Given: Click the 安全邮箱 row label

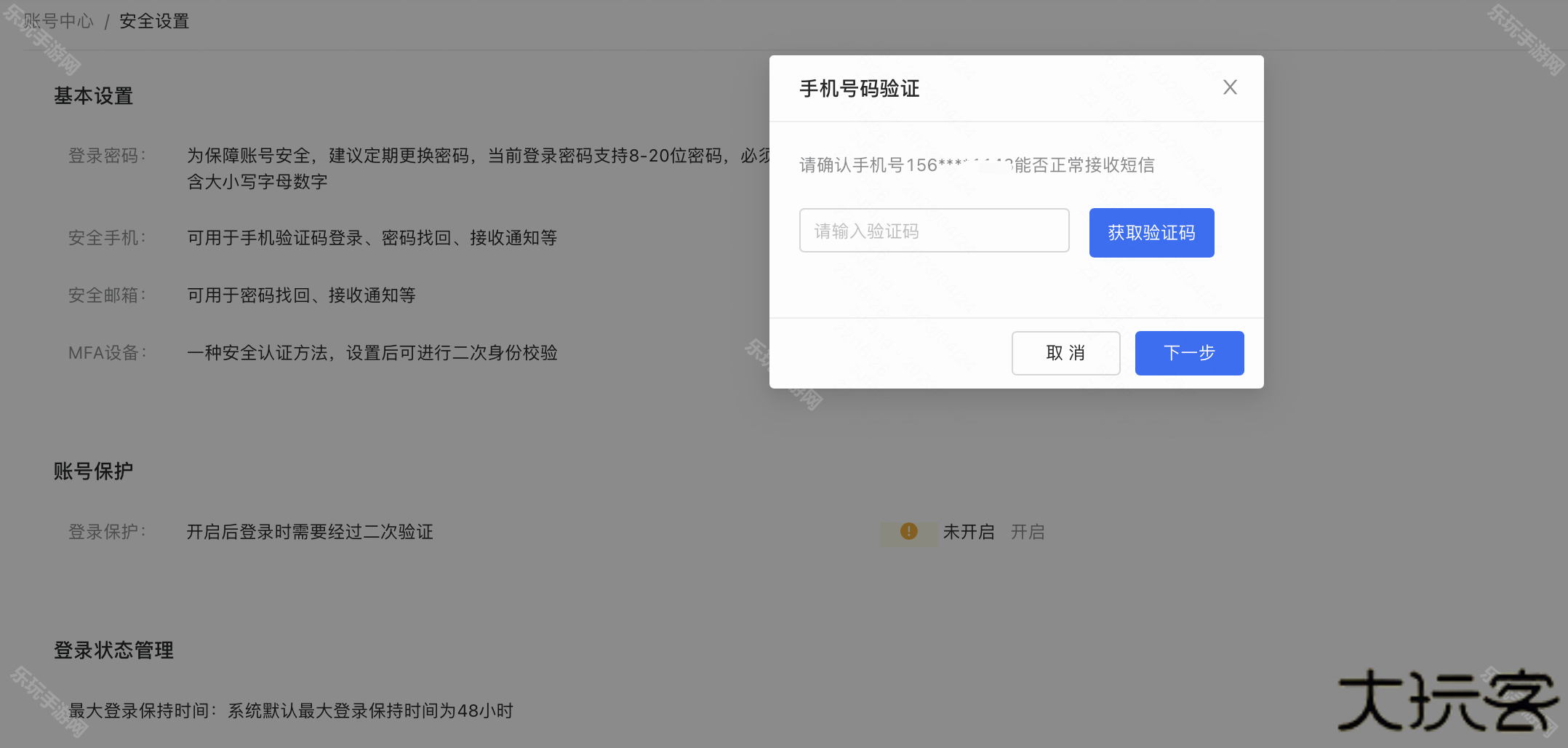Looking at the screenshot, I should click(x=107, y=295).
